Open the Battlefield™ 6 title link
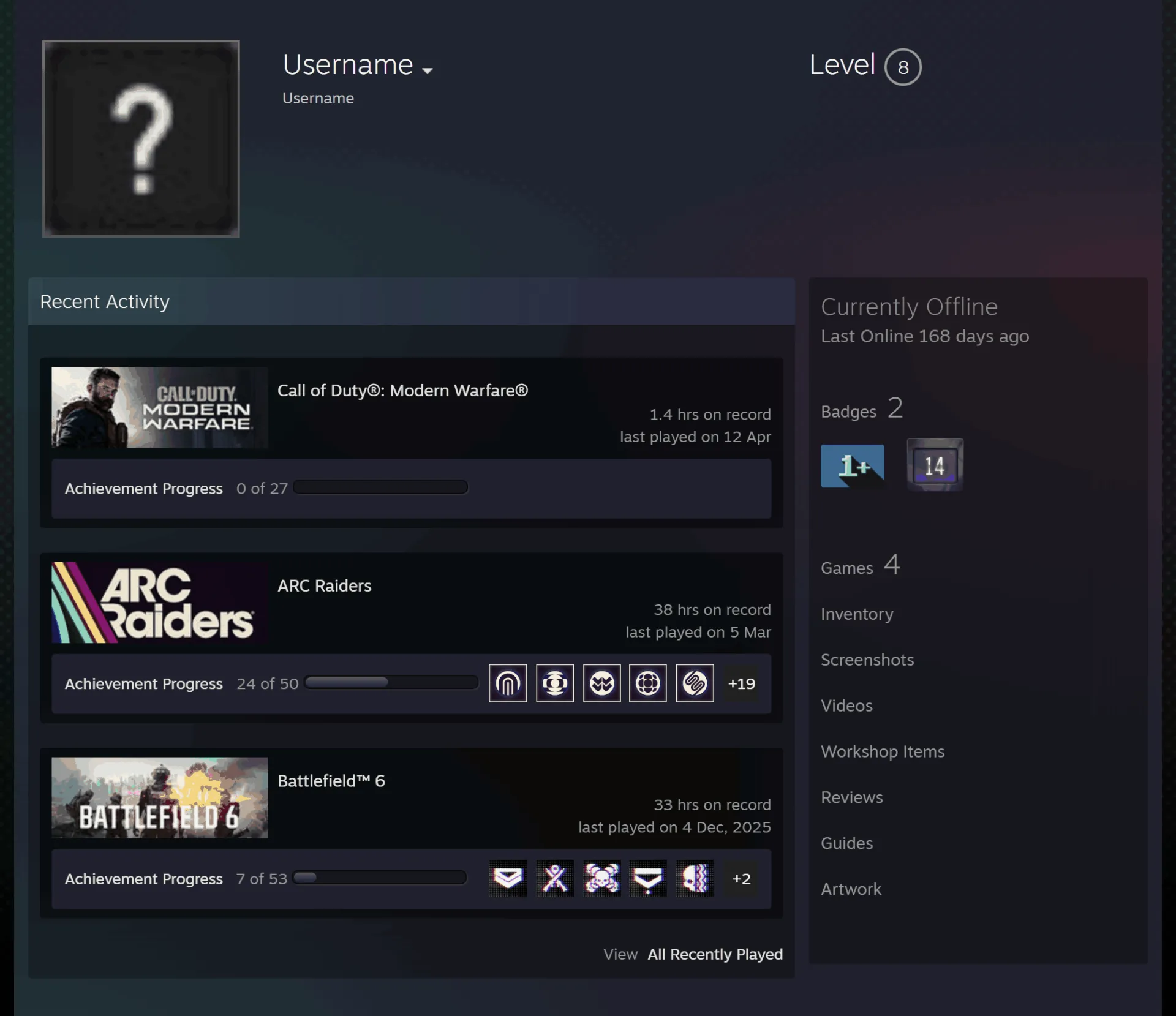 [331, 781]
